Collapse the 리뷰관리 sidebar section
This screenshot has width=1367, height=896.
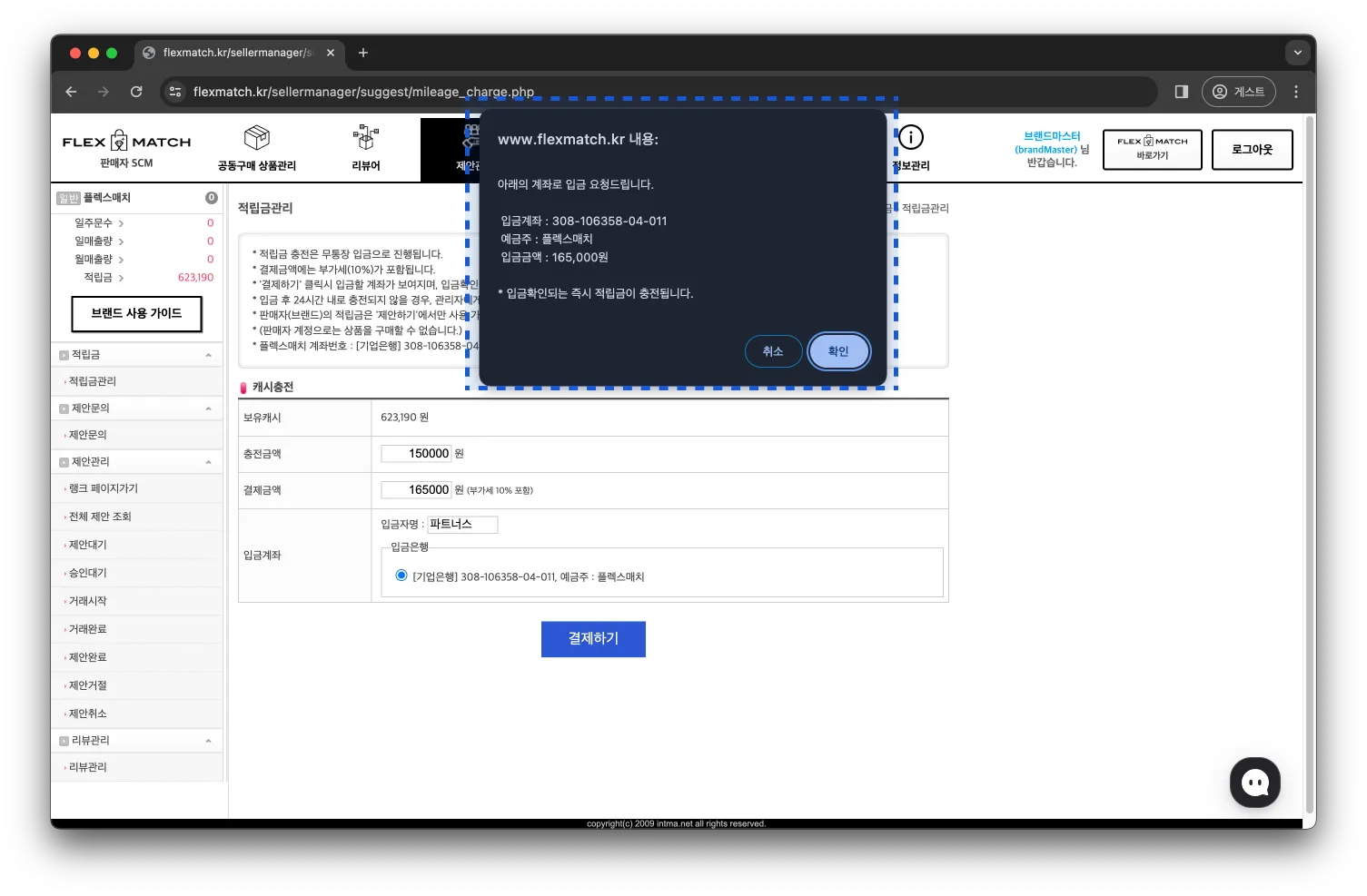pyautogui.click(x=209, y=741)
